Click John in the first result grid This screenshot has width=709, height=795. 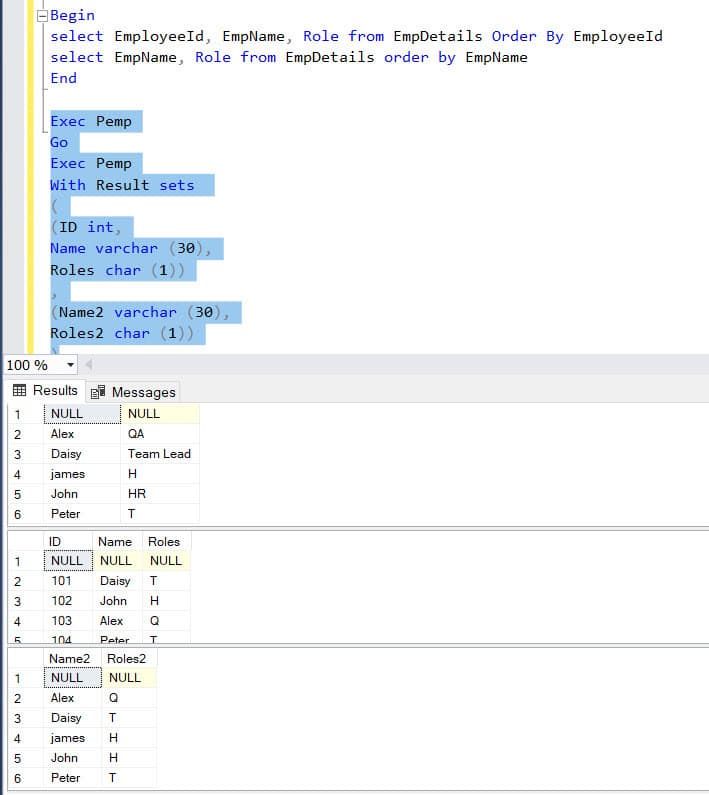pyautogui.click(x=82, y=494)
